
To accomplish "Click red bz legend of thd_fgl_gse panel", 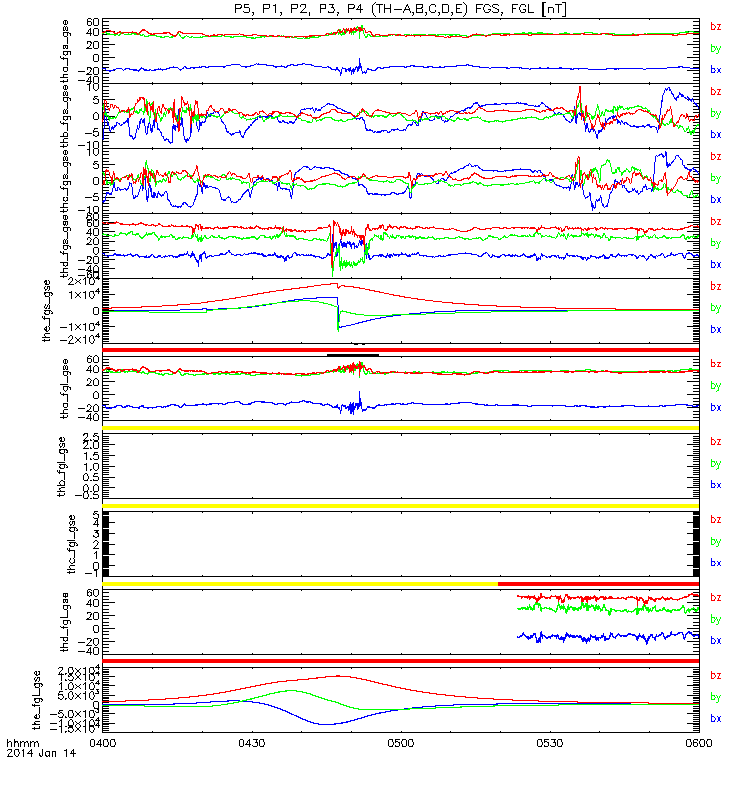I will [x=716, y=597].
